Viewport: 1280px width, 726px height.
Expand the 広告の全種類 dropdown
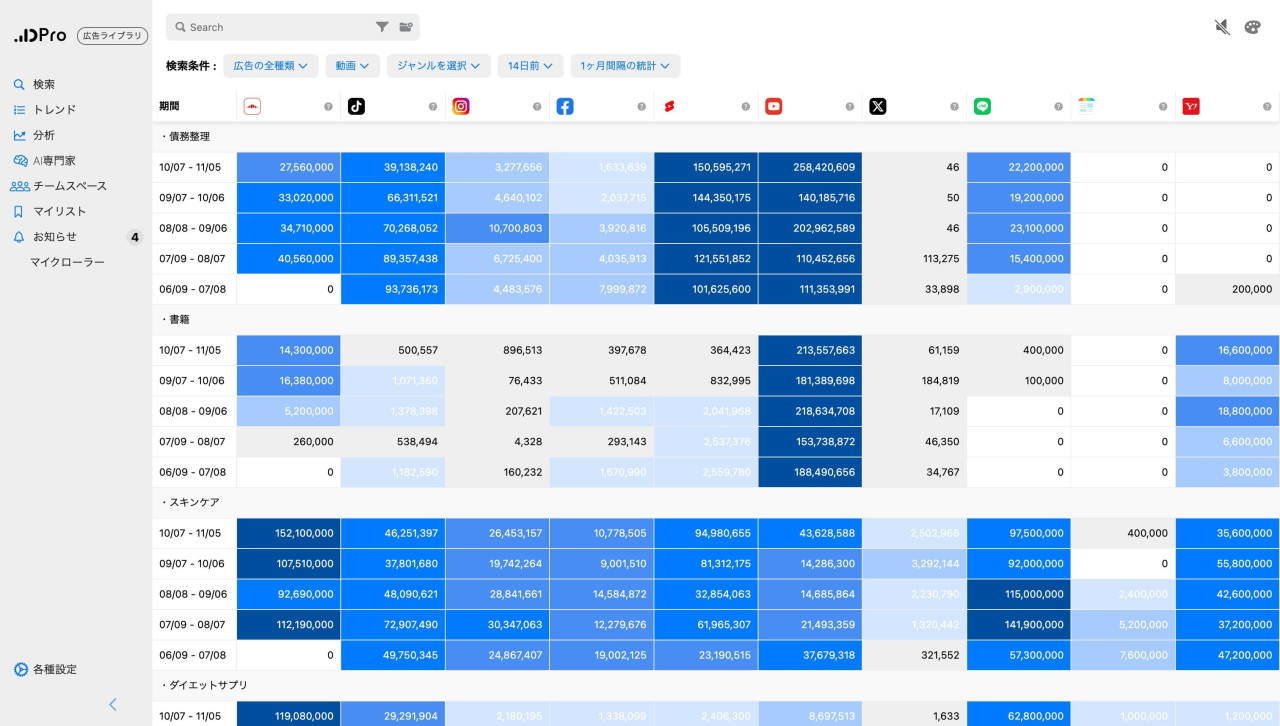point(270,66)
